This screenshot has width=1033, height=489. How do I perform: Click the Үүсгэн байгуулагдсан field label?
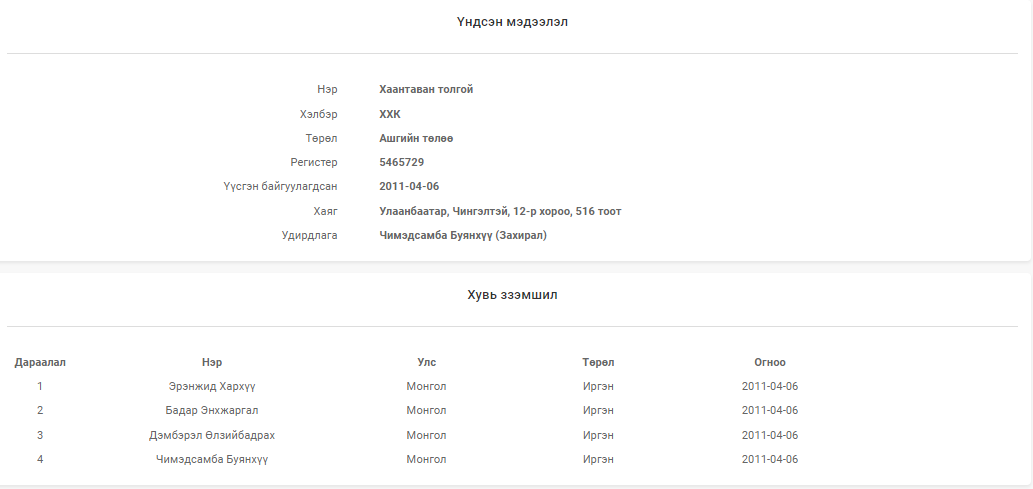pyautogui.click(x=280, y=186)
